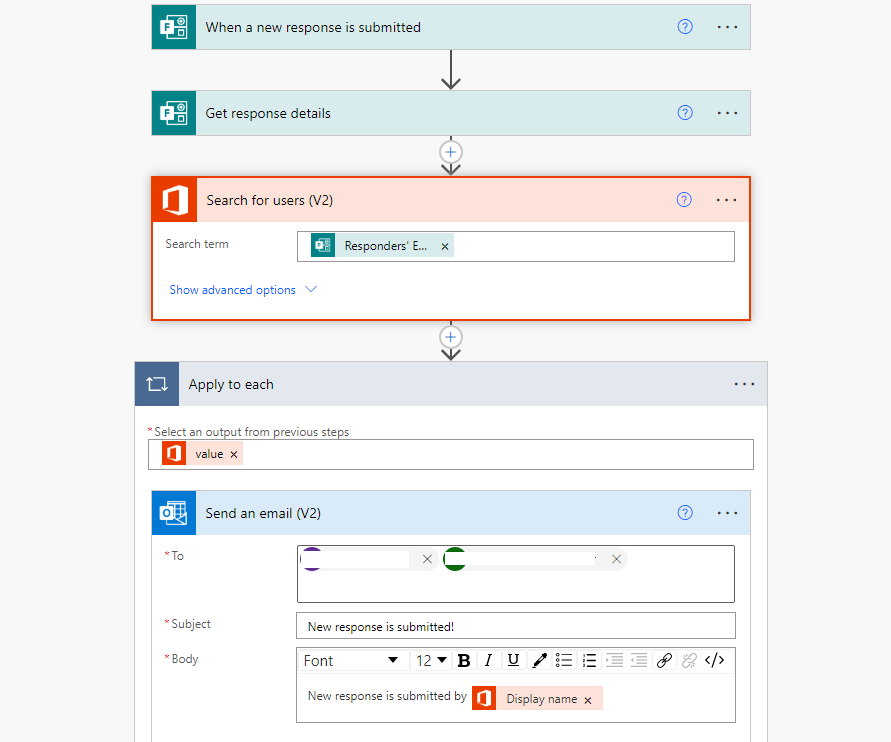Image resolution: width=891 pixels, height=742 pixels.
Task: Click inside the Search term field
Action: (x=515, y=246)
